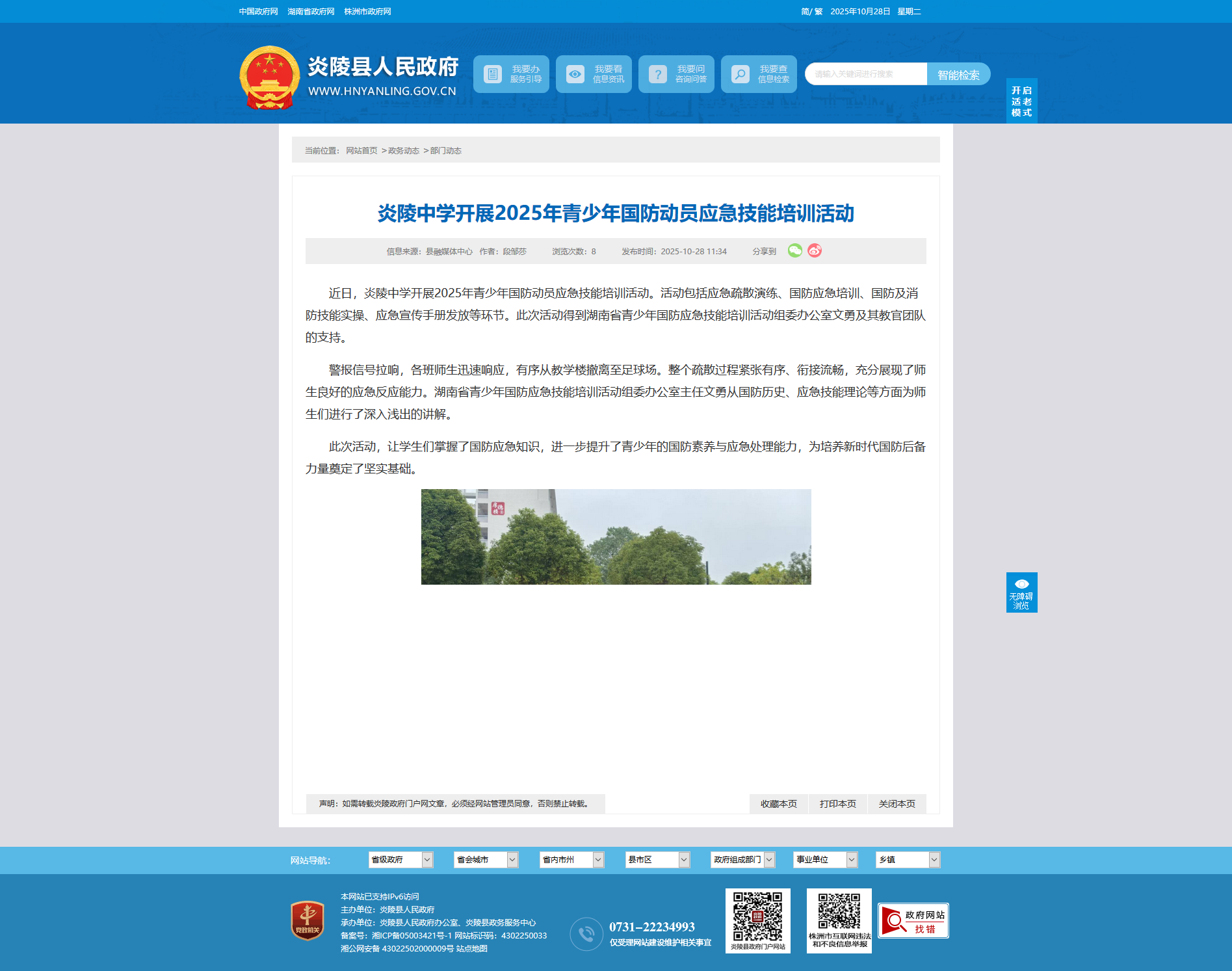Screen dimensions: 1232x971
Task: Open the 县市区 dropdown list
Action: point(657,860)
